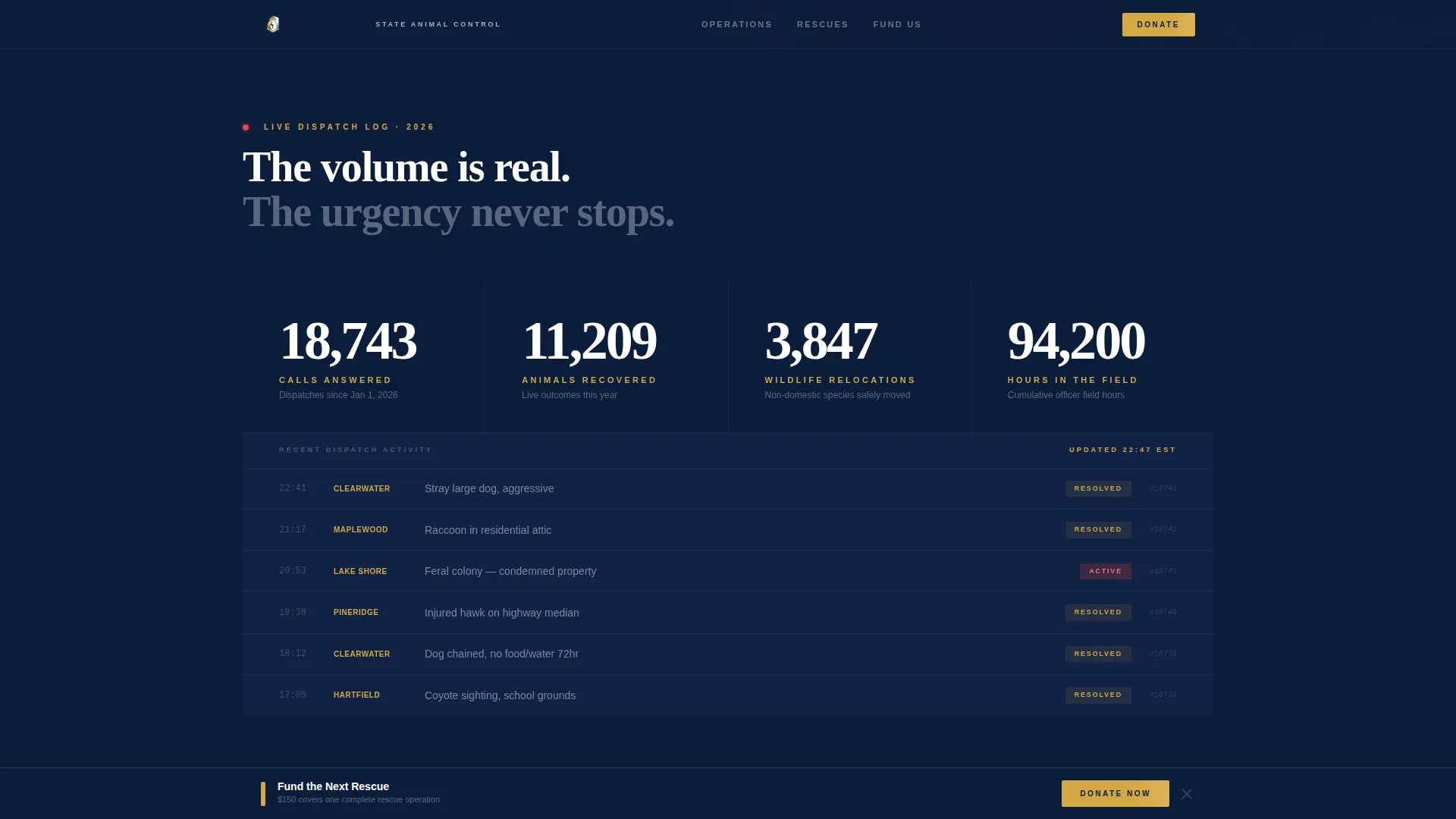Click the $150 covers one rescue text
Screen dimensions: 1456x819
point(358,799)
